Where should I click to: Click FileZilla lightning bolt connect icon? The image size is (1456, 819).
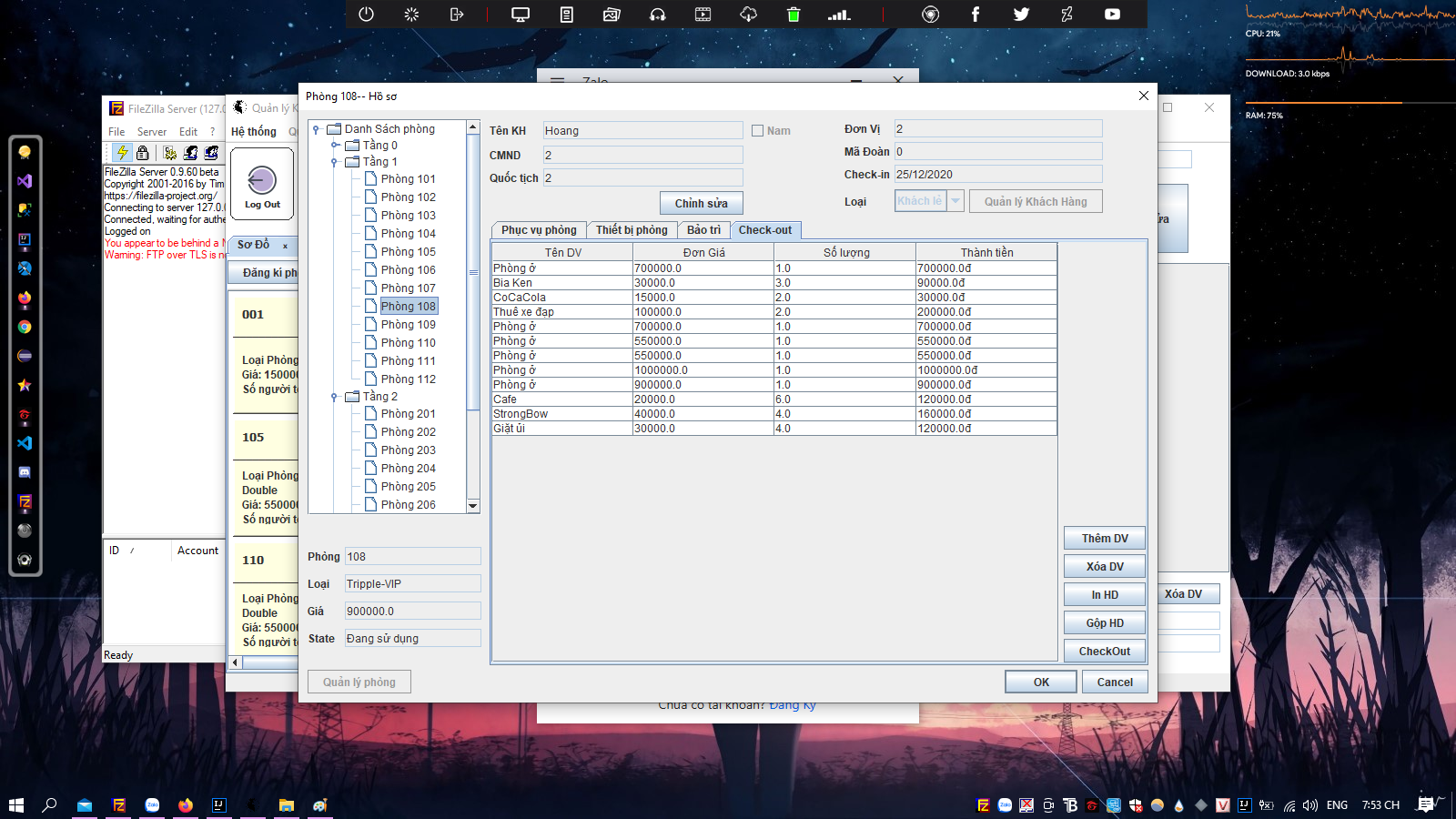coord(122,152)
